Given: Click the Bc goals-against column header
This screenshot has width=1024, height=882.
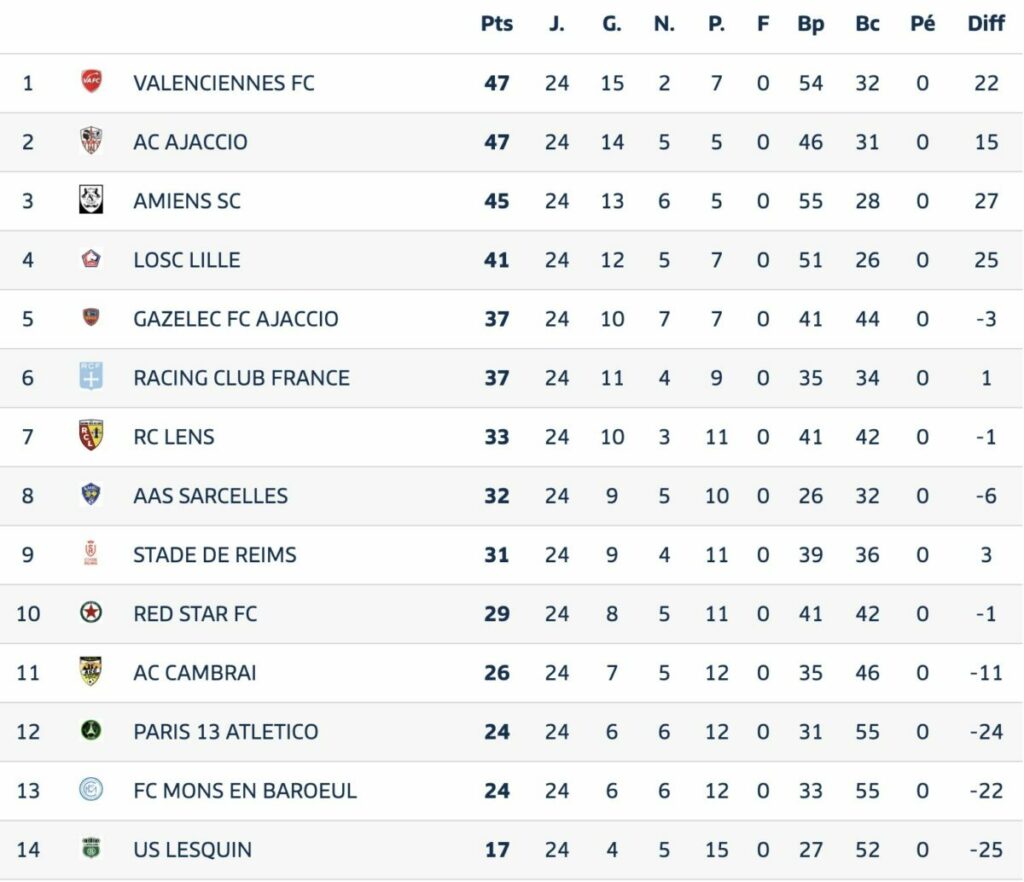Looking at the screenshot, I should 868,24.
